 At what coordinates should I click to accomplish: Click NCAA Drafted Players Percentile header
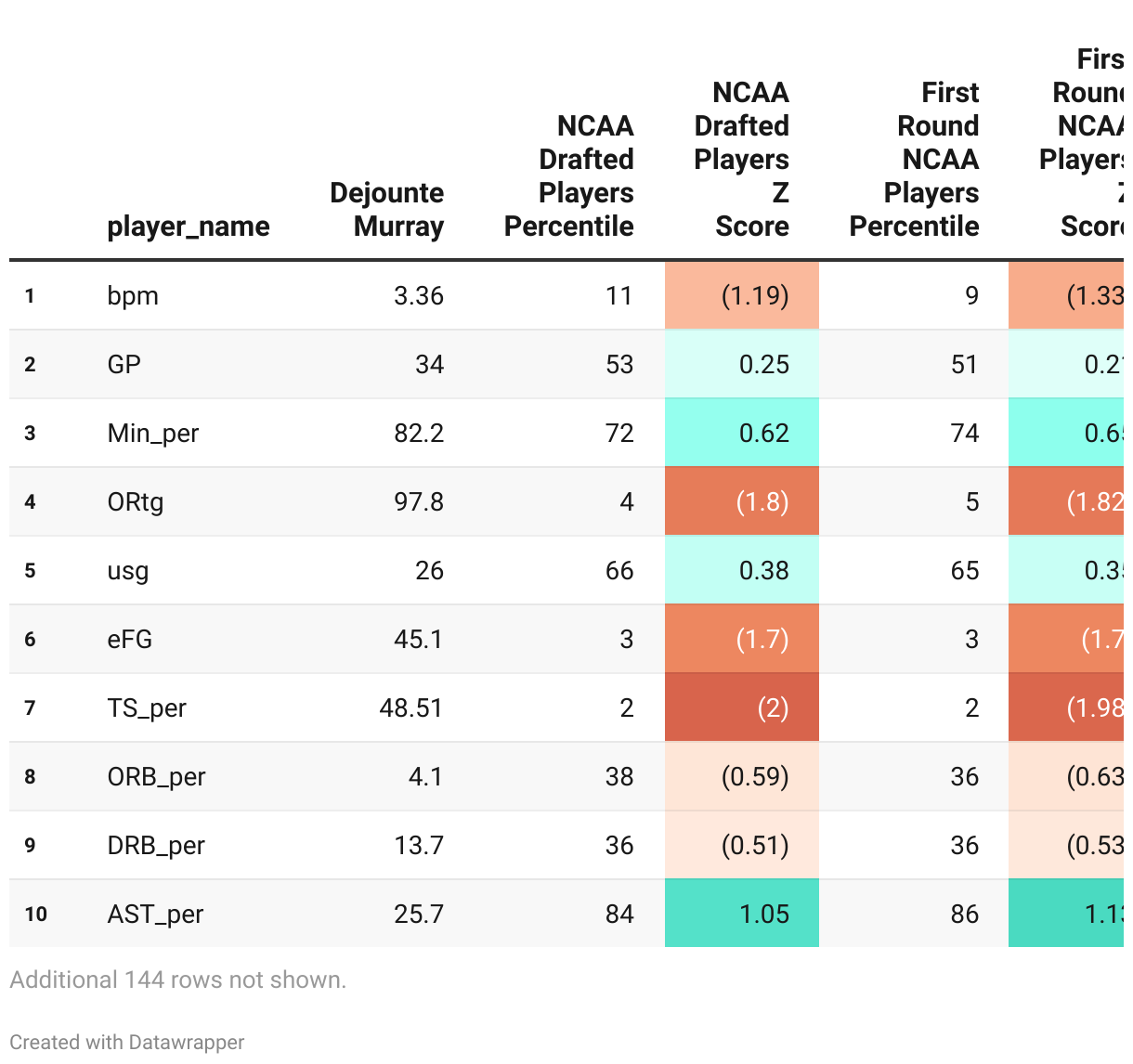pyautogui.click(x=568, y=176)
